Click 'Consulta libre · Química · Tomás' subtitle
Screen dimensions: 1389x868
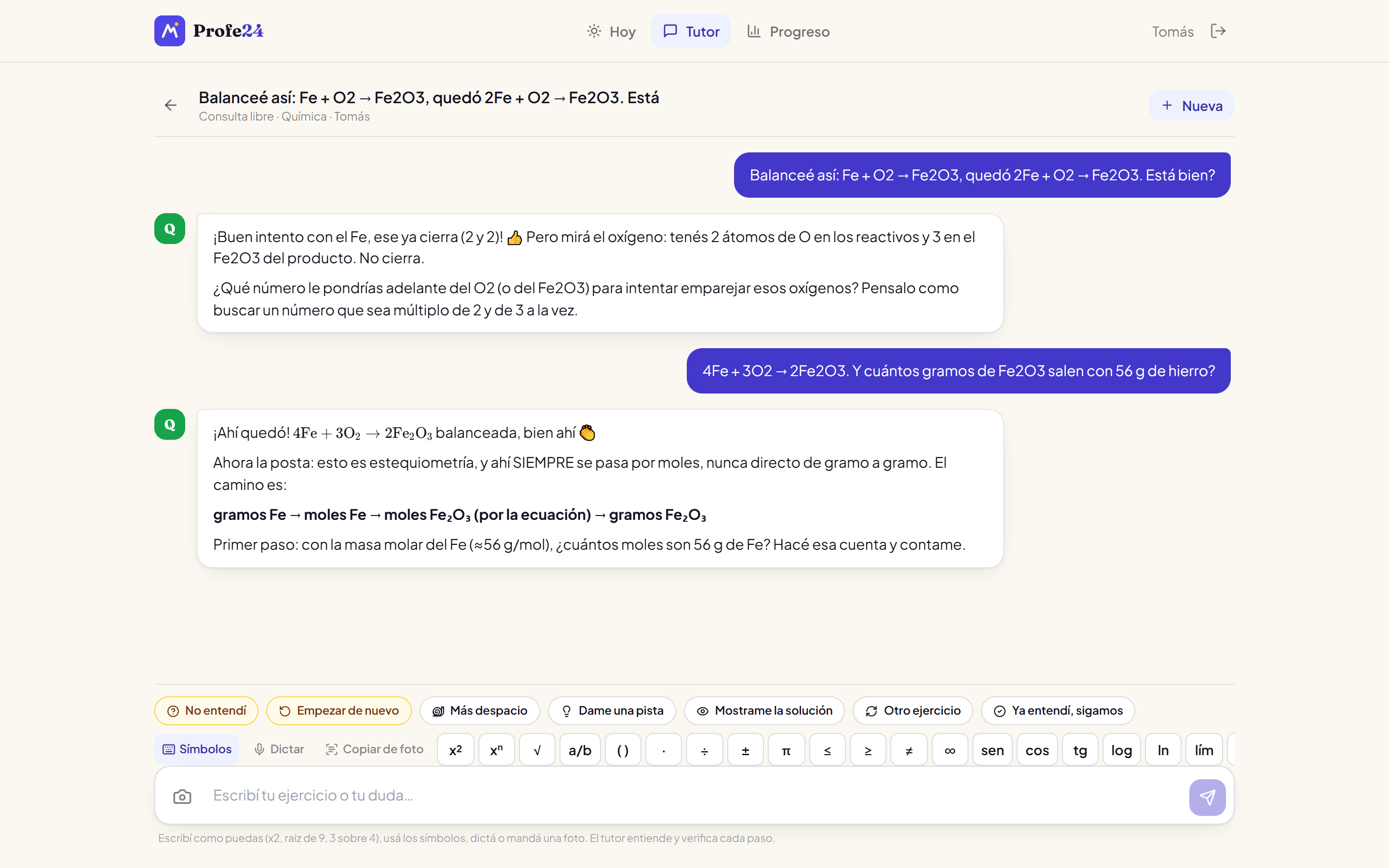[x=284, y=117]
